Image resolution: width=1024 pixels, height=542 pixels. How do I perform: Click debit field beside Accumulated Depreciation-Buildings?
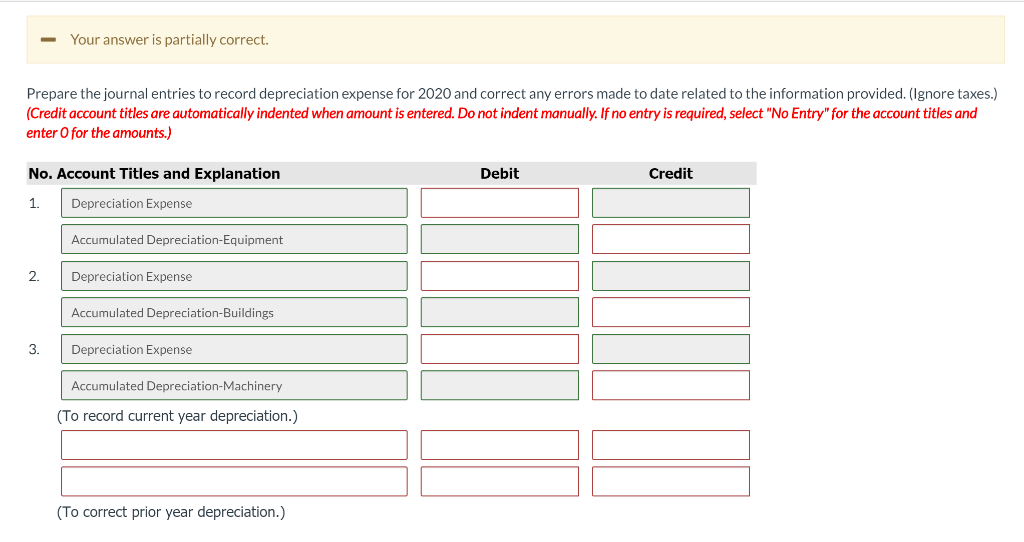500,312
